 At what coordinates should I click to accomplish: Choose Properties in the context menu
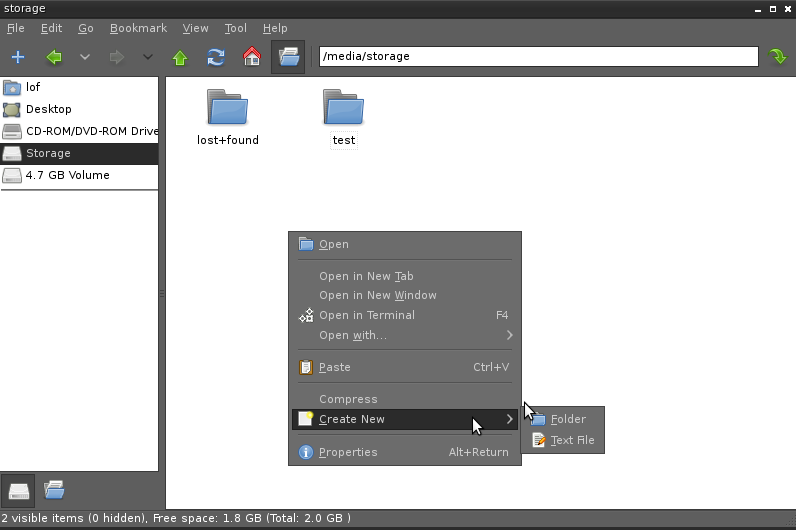[x=405, y=452]
